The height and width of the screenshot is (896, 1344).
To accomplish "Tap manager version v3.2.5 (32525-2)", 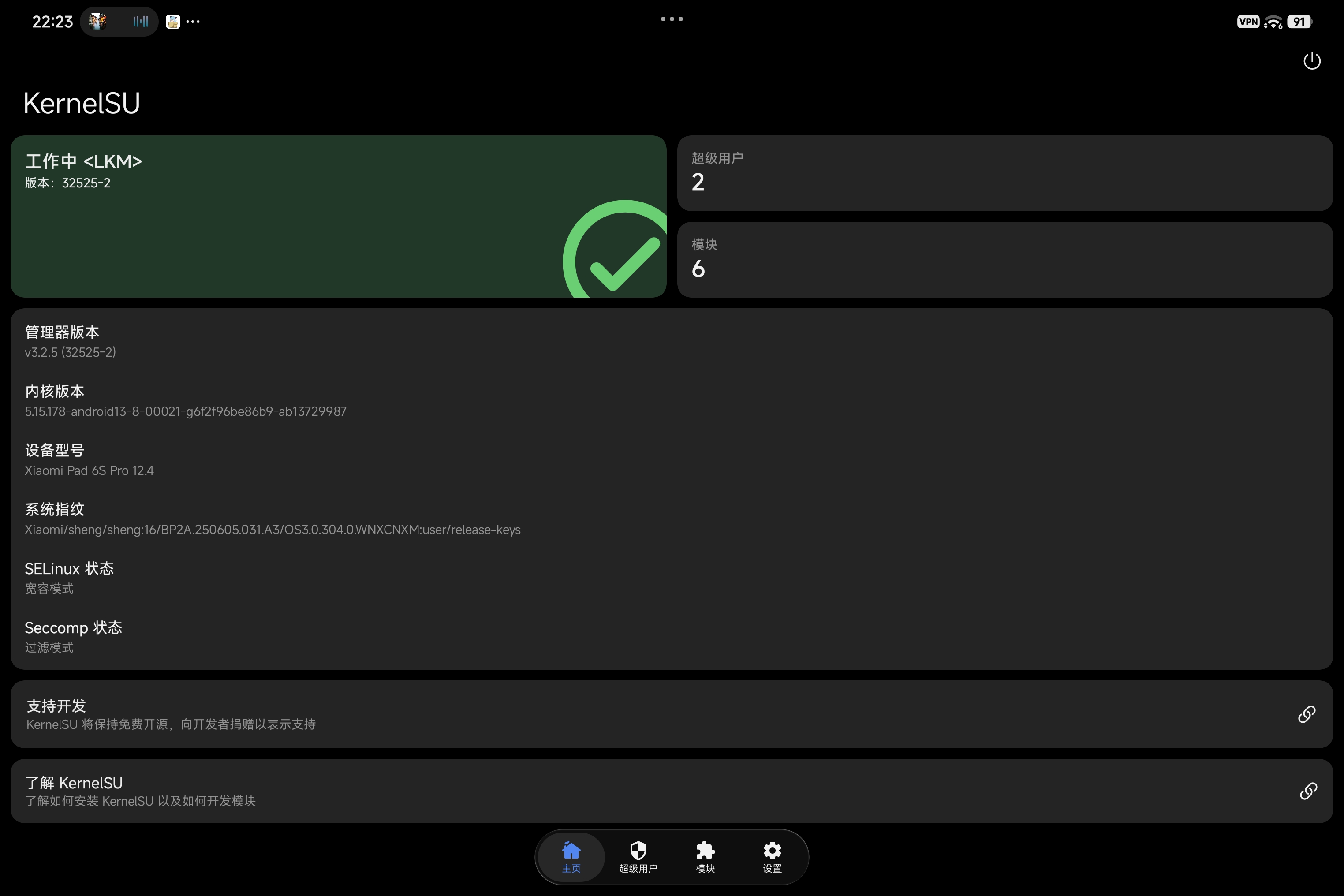I will point(70,353).
